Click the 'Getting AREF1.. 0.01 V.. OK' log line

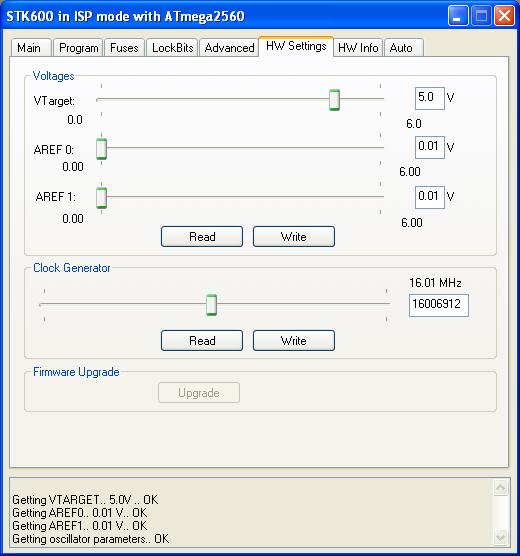79,526
